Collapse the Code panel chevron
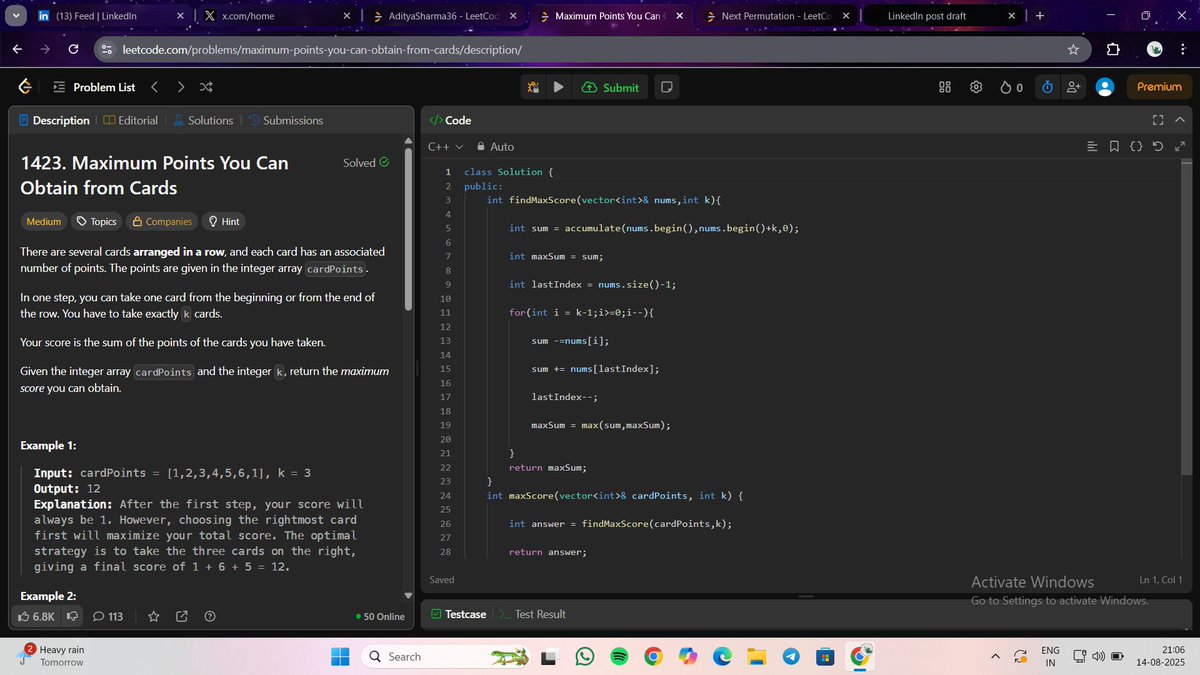 pos(1180,120)
